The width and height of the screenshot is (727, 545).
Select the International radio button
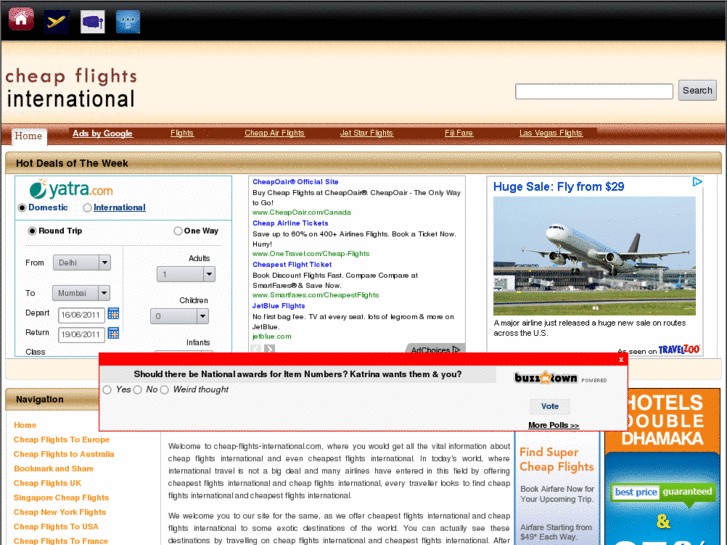[x=87, y=208]
